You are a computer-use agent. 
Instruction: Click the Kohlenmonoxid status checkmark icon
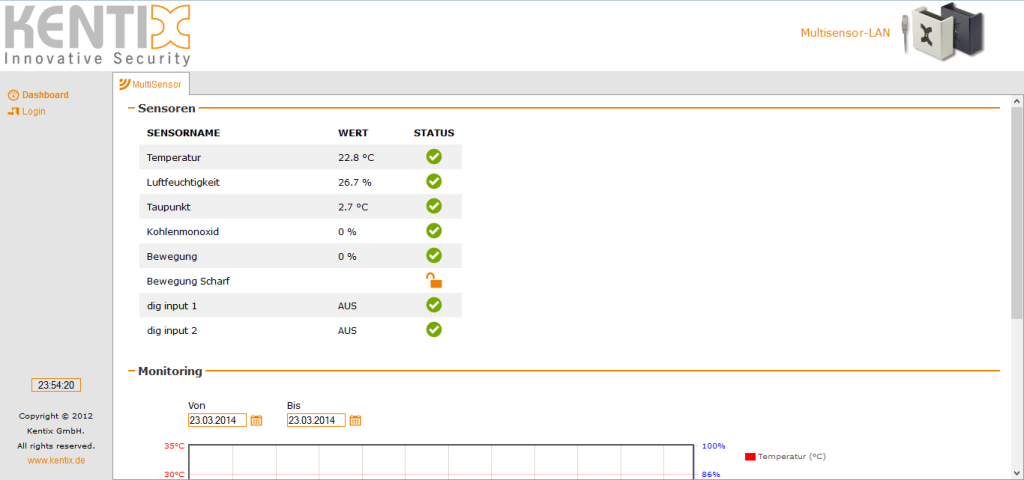pos(434,231)
